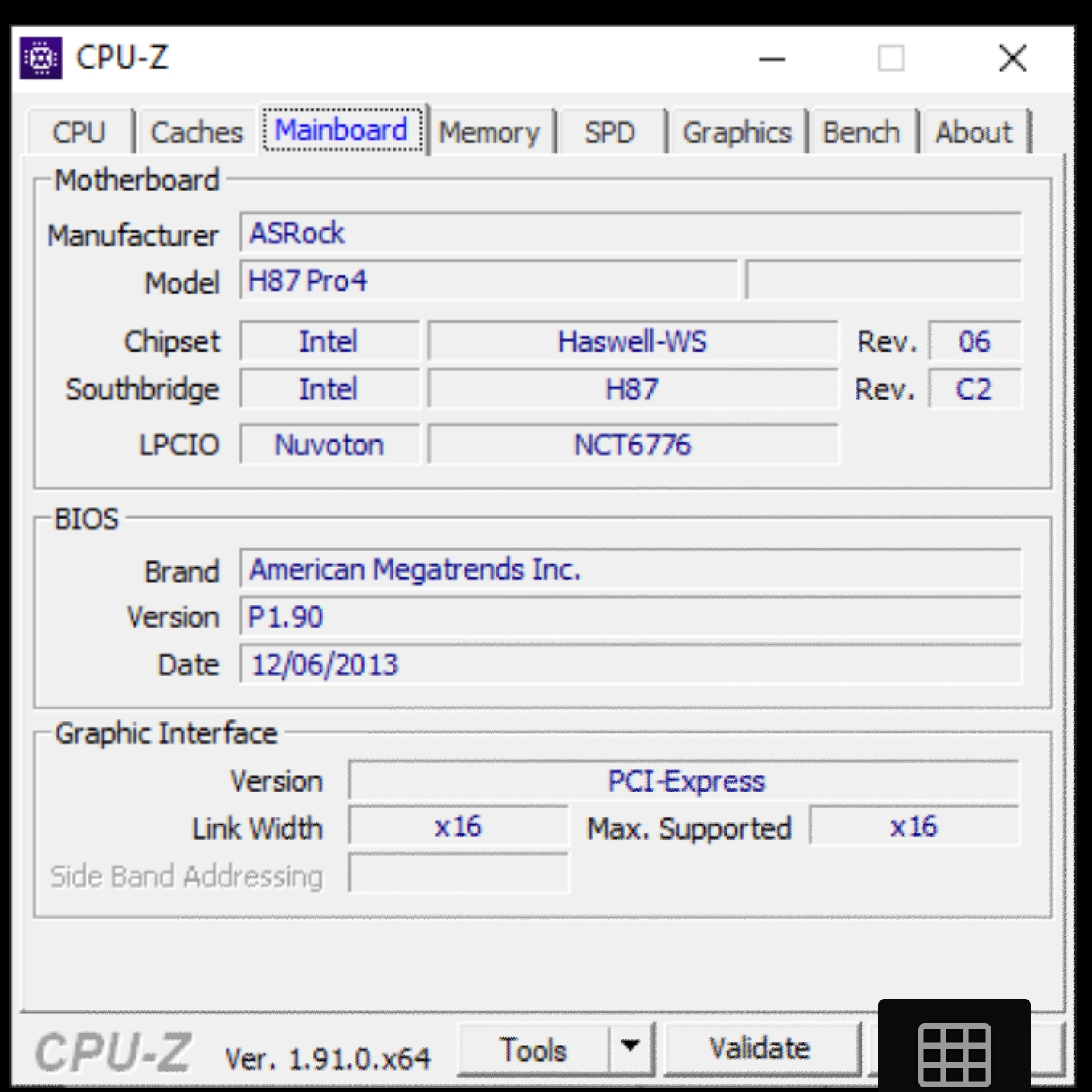
Task: Click the Model field showing H87 Pro4
Action: [489, 281]
